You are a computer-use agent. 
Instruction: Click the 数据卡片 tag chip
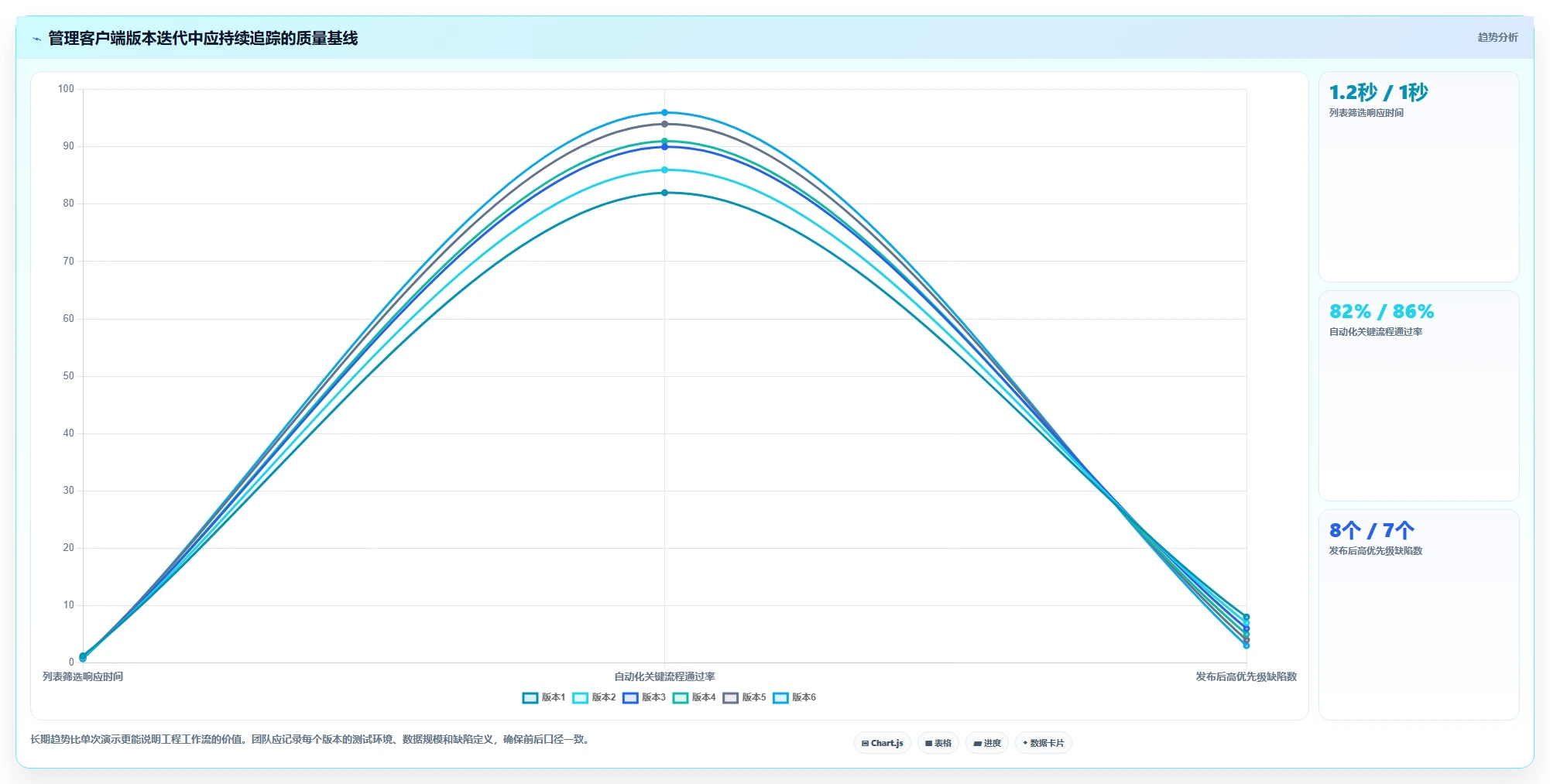(x=1044, y=743)
